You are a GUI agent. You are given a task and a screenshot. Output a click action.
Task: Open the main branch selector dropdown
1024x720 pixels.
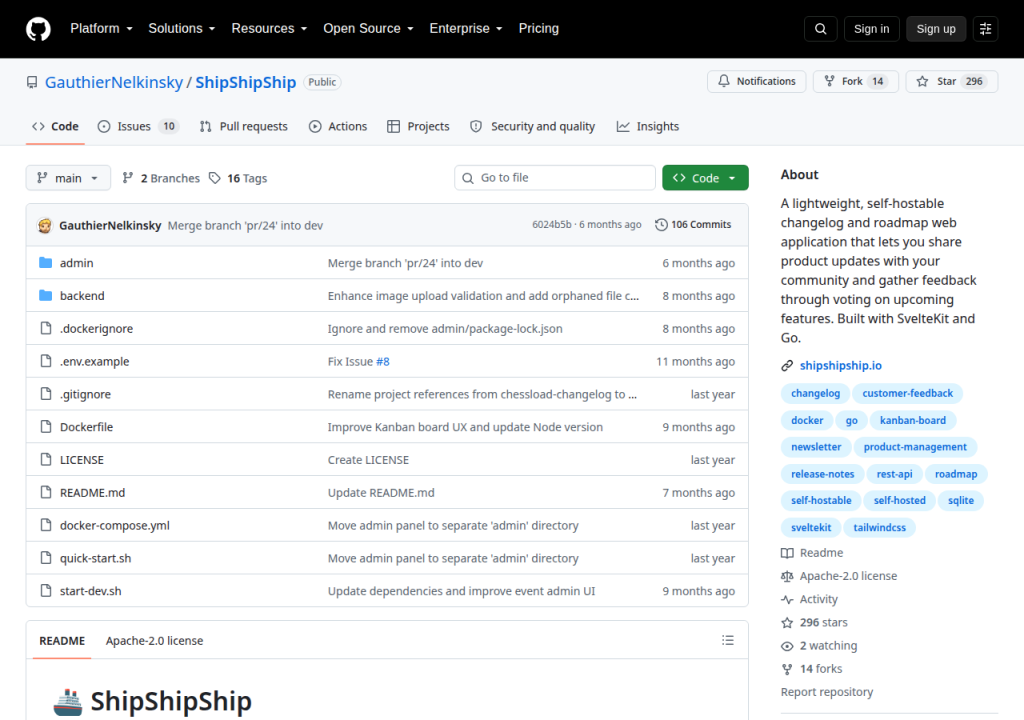[68, 178]
